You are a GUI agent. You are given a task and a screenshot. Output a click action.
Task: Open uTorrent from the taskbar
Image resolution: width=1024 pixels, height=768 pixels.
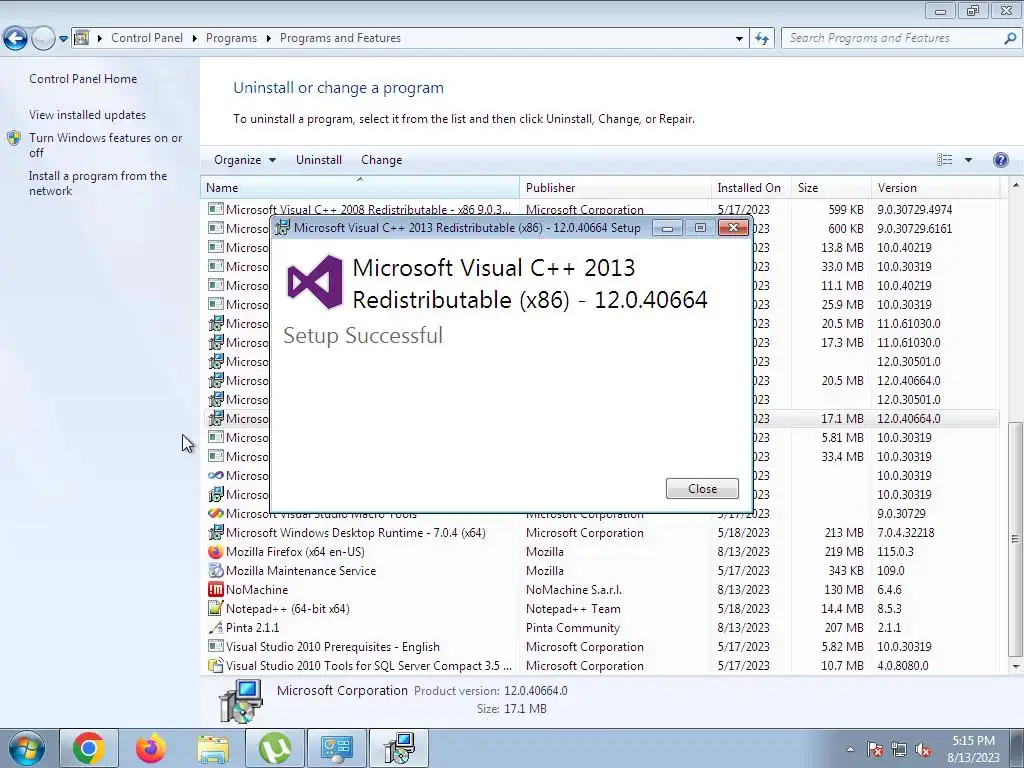coord(275,748)
